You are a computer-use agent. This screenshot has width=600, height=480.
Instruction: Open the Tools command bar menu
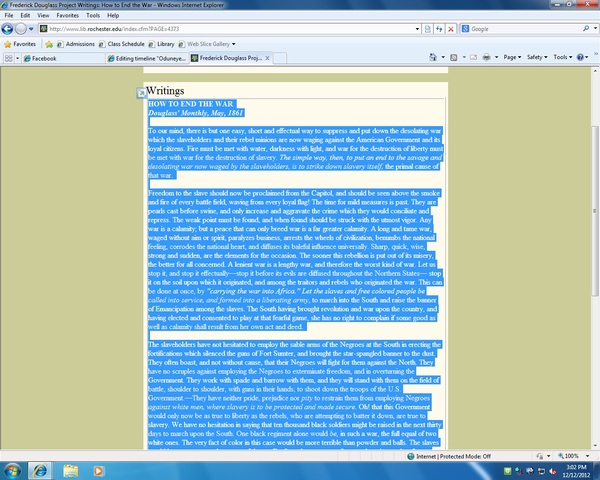[563, 57]
